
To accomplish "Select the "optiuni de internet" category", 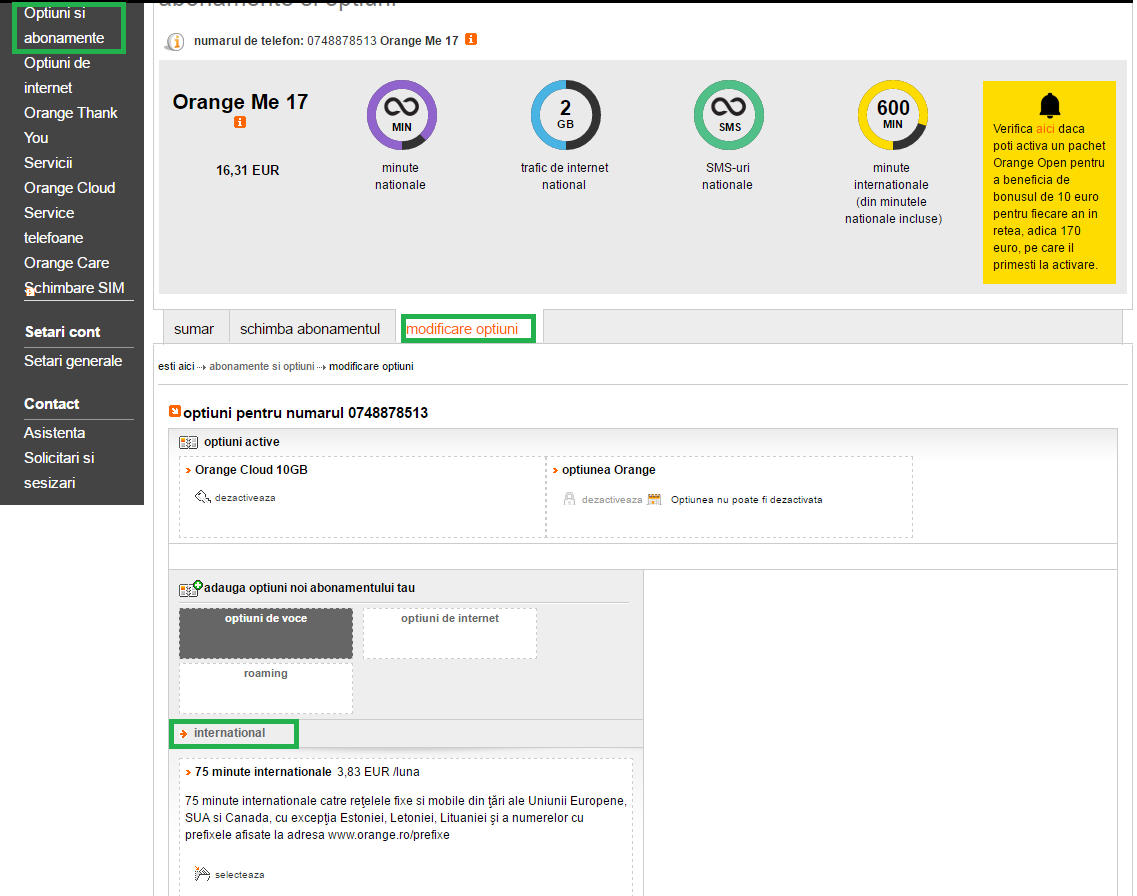I will (x=450, y=633).
